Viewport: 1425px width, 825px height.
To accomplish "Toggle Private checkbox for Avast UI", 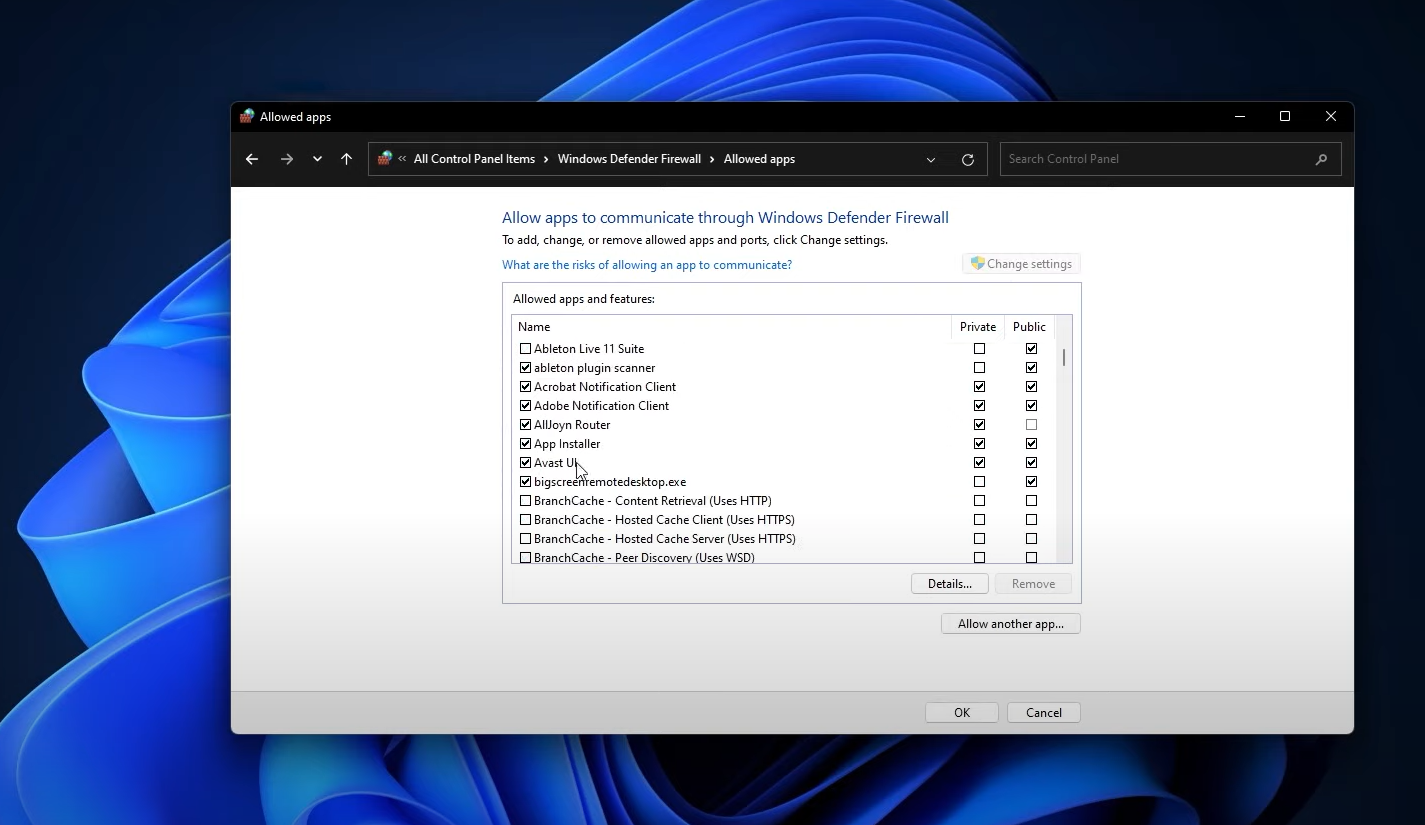I will click(x=979, y=463).
